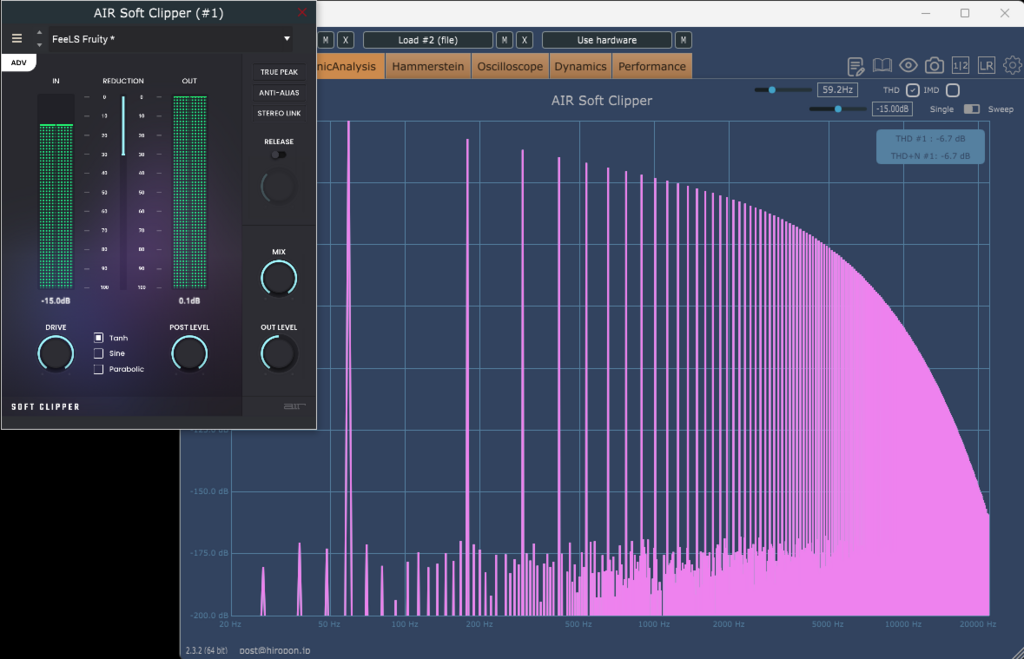The image size is (1024, 659).
Task: Select the Parabolic clipping mode checkbox
Action: tap(99, 369)
